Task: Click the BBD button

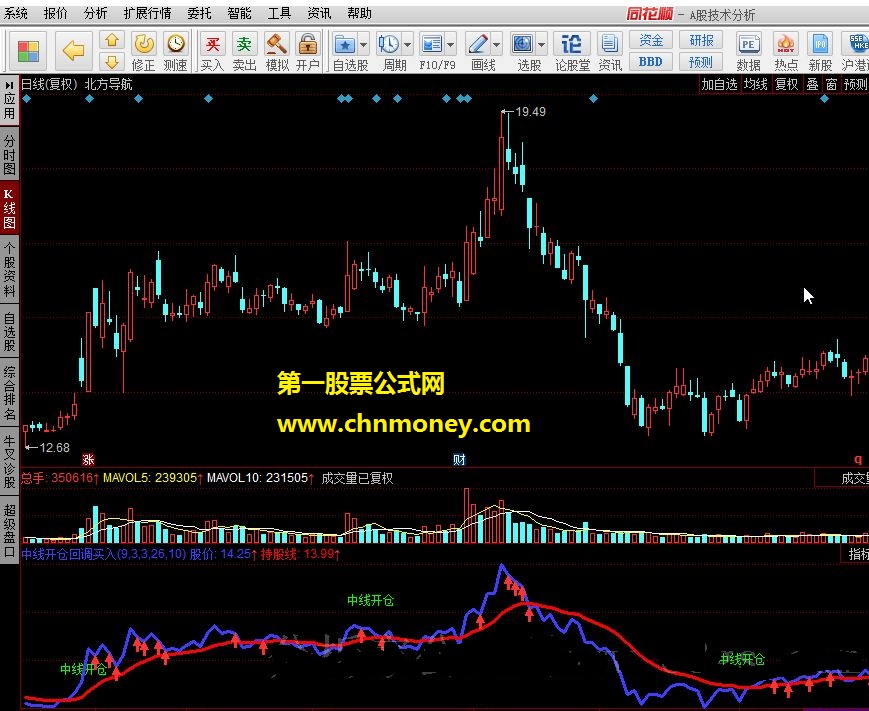Action: [651, 62]
